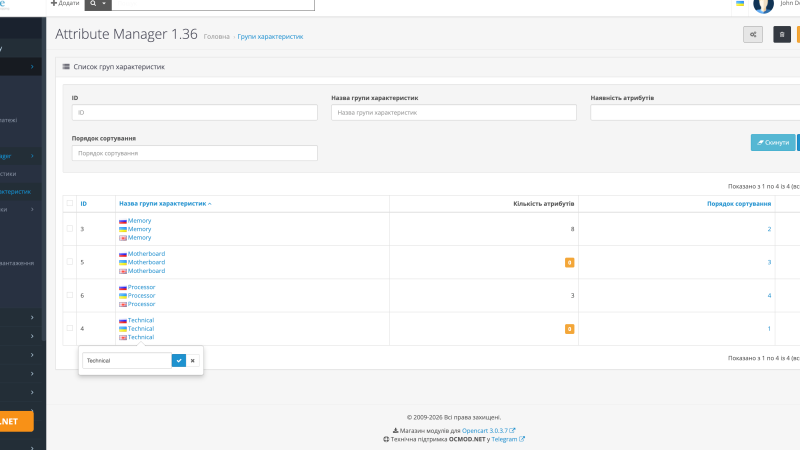The width and height of the screenshot is (800, 450).
Task: Click the Назва групи характеристик filter field
Action: [454, 113]
